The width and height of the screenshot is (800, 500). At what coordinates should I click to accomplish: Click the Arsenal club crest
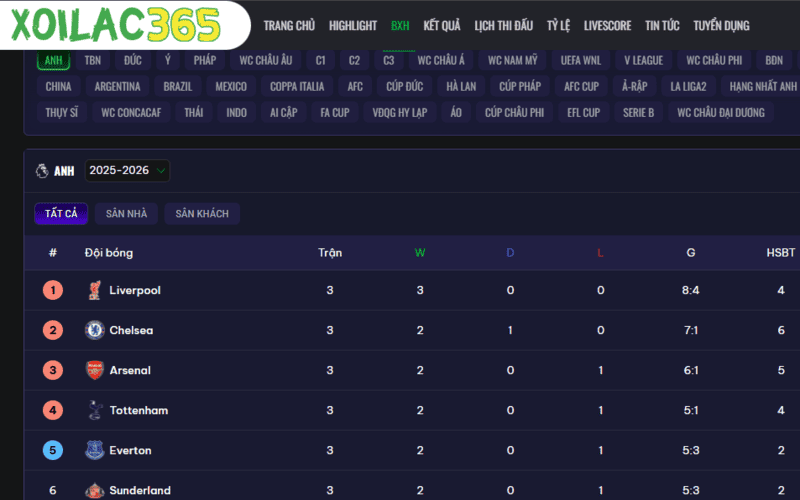click(x=94, y=370)
